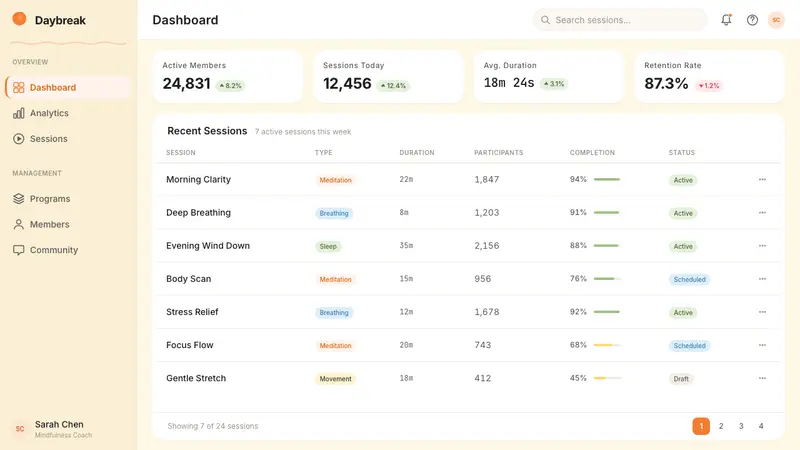This screenshot has width=800, height=450.
Task: Open the Gentle Stretch session
Action: (x=196, y=378)
